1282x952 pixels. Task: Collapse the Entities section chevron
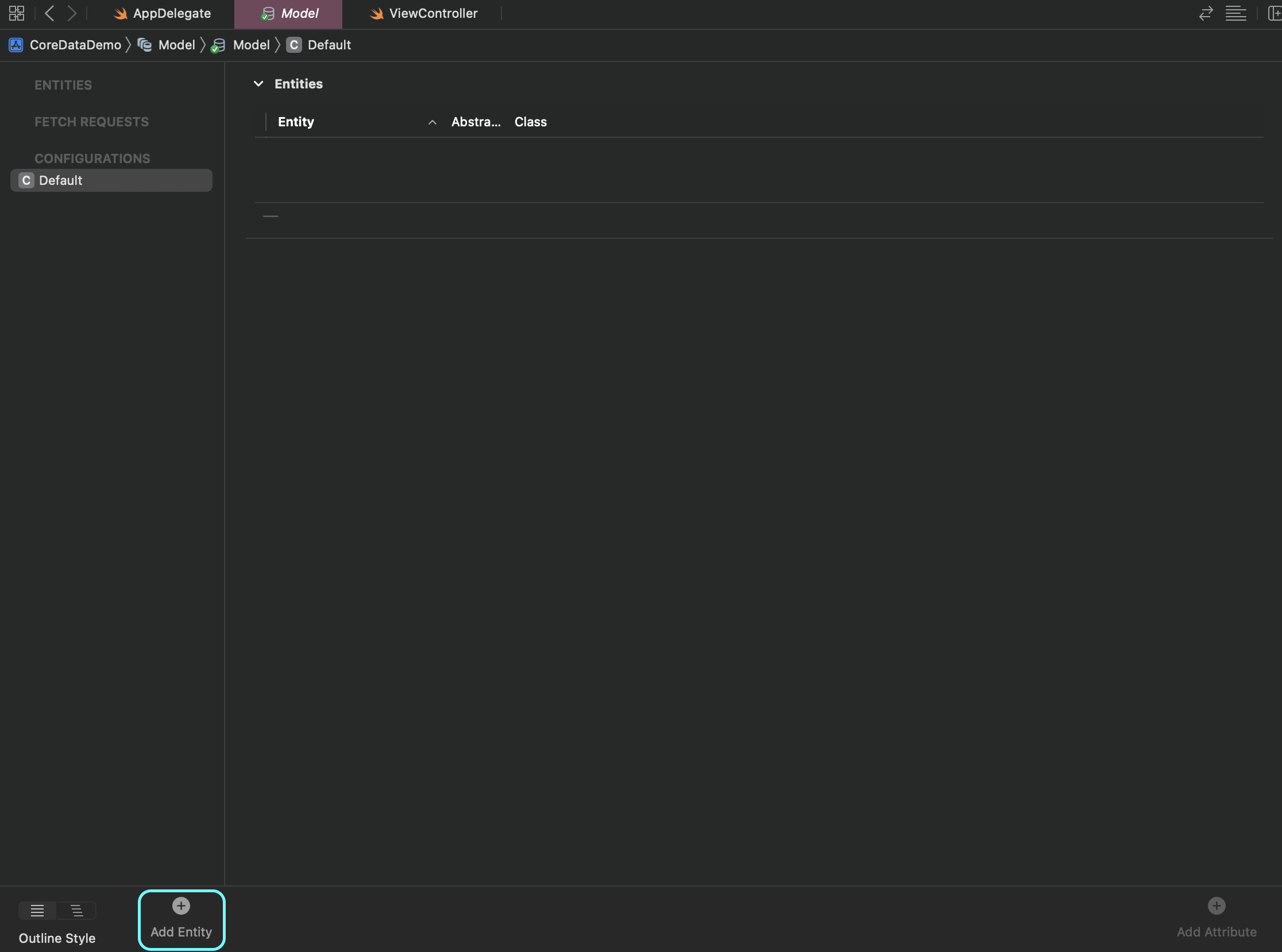coord(258,84)
